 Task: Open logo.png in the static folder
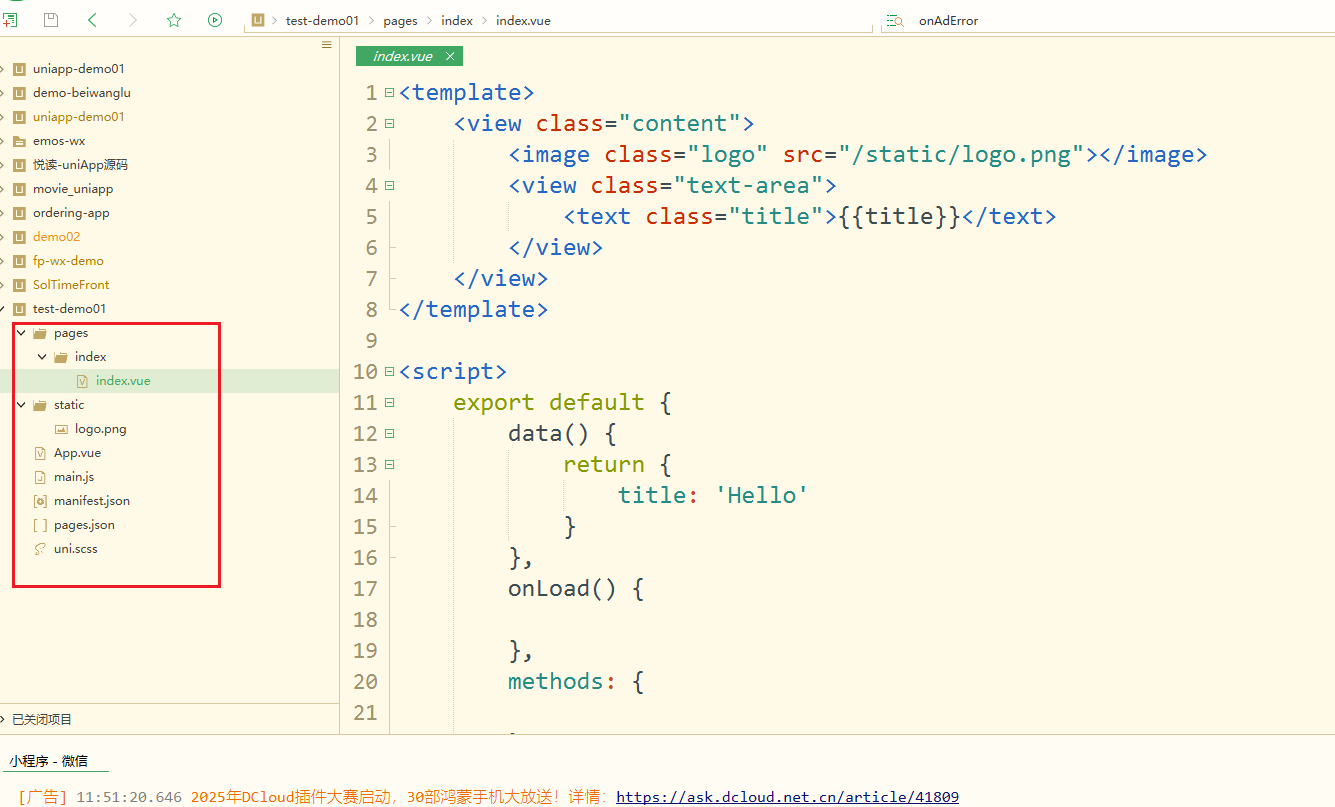[x=101, y=429]
